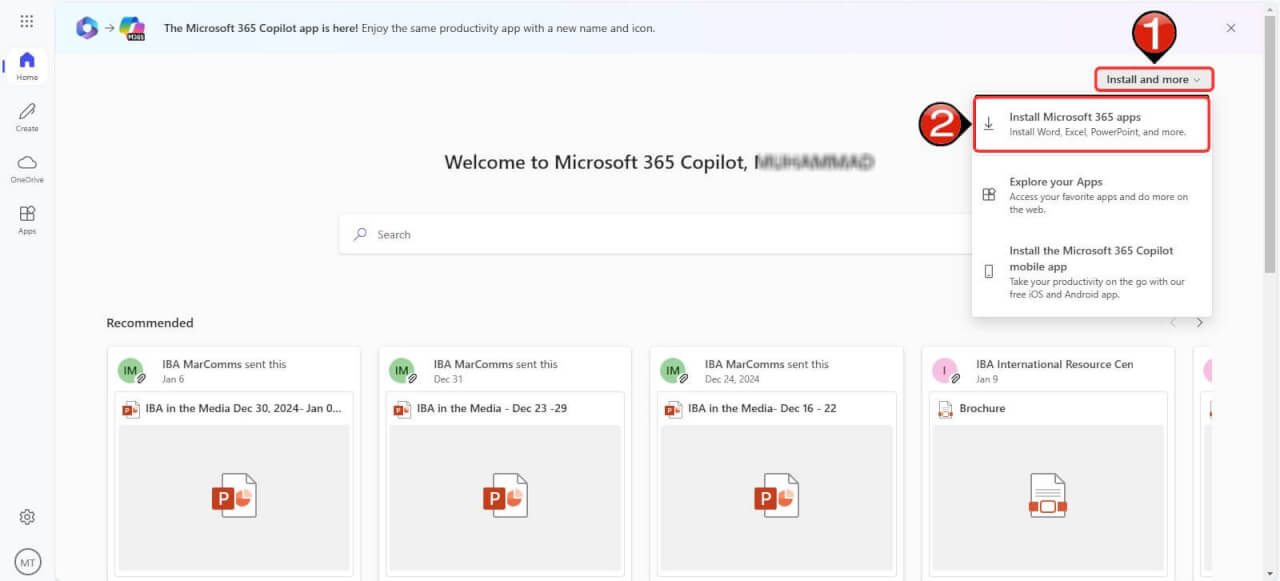
Task: Dismiss the Copilot announcement banner
Action: tap(1230, 28)
